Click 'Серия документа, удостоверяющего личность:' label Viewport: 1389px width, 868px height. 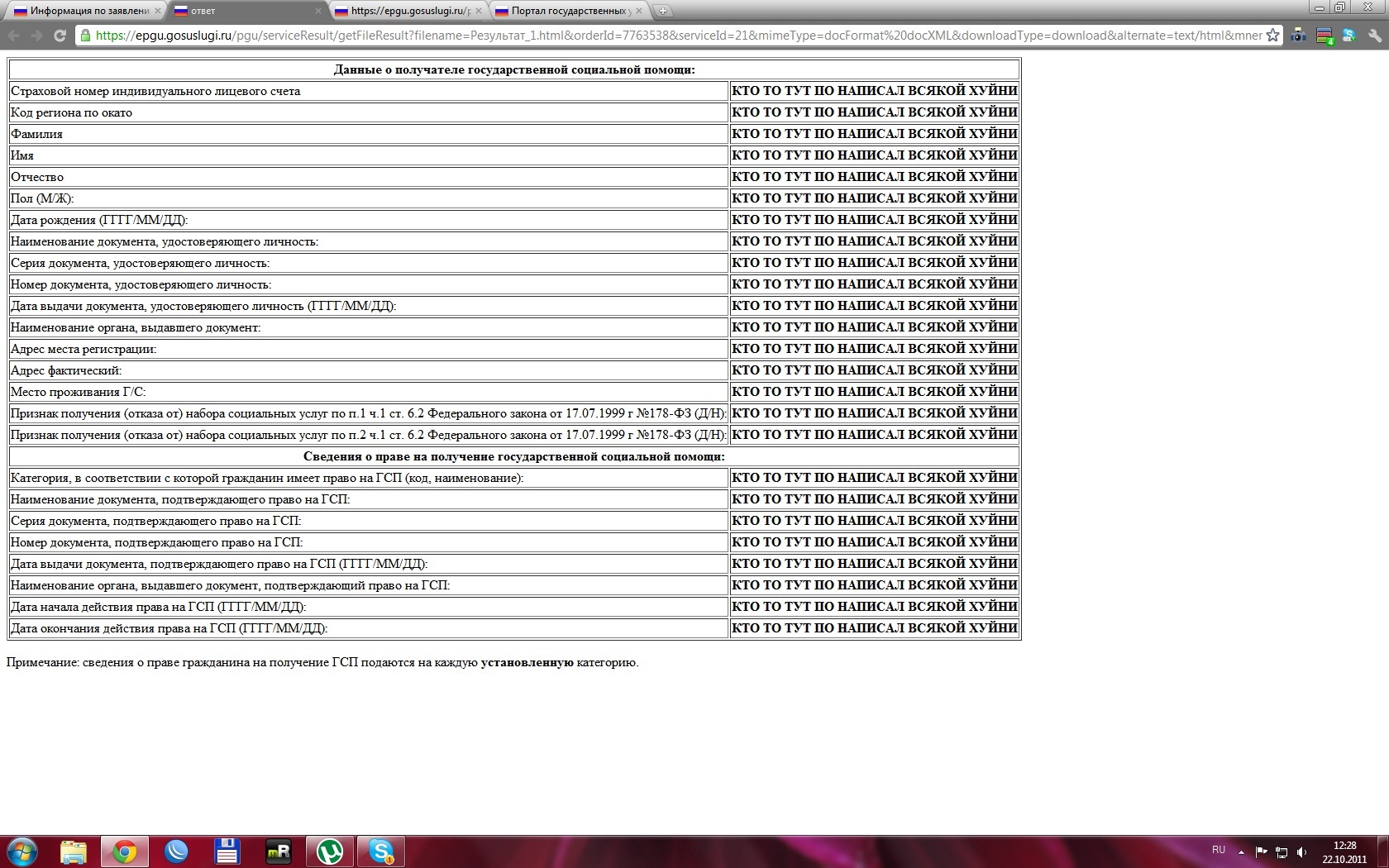coord(141,263)
